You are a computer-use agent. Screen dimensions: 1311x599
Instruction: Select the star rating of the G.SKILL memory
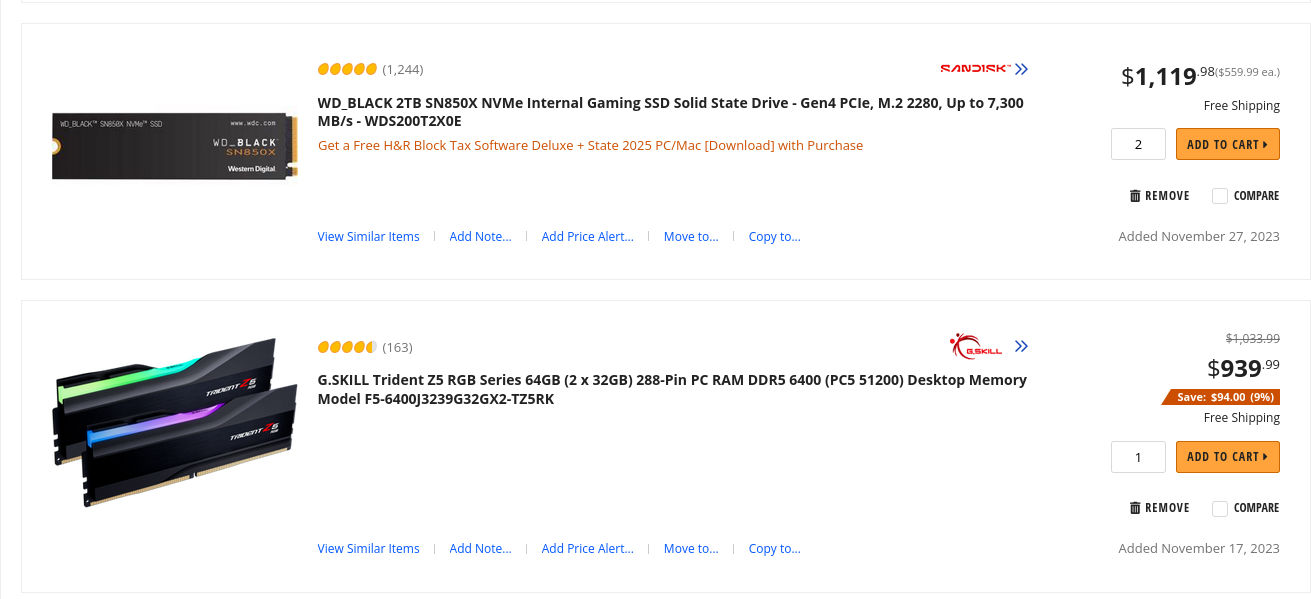pos(345,347)
